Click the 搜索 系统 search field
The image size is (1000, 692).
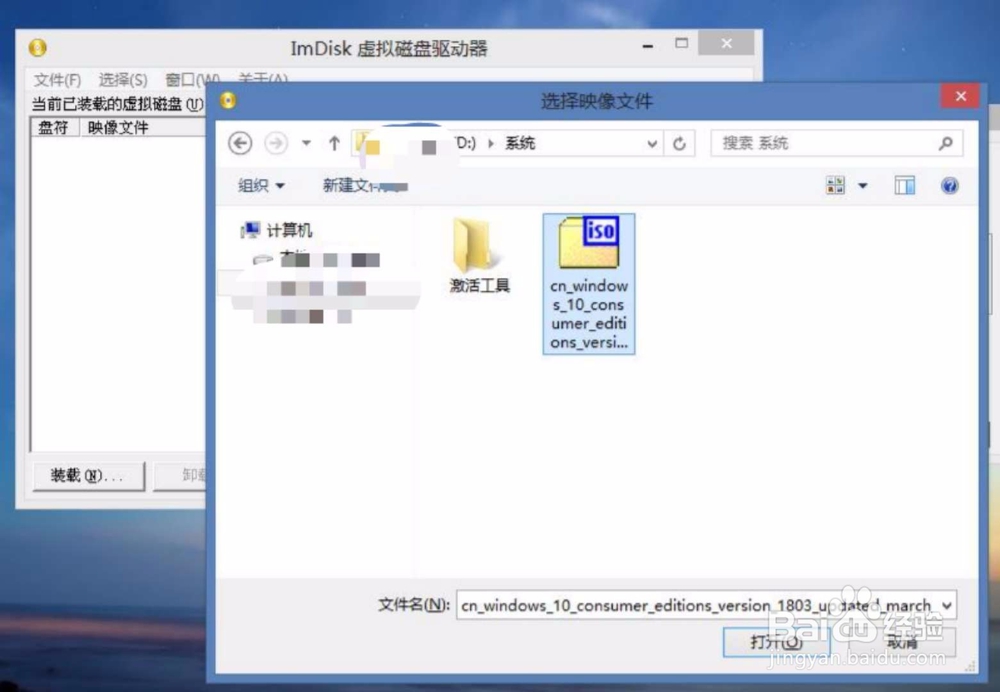pos(836,143)
